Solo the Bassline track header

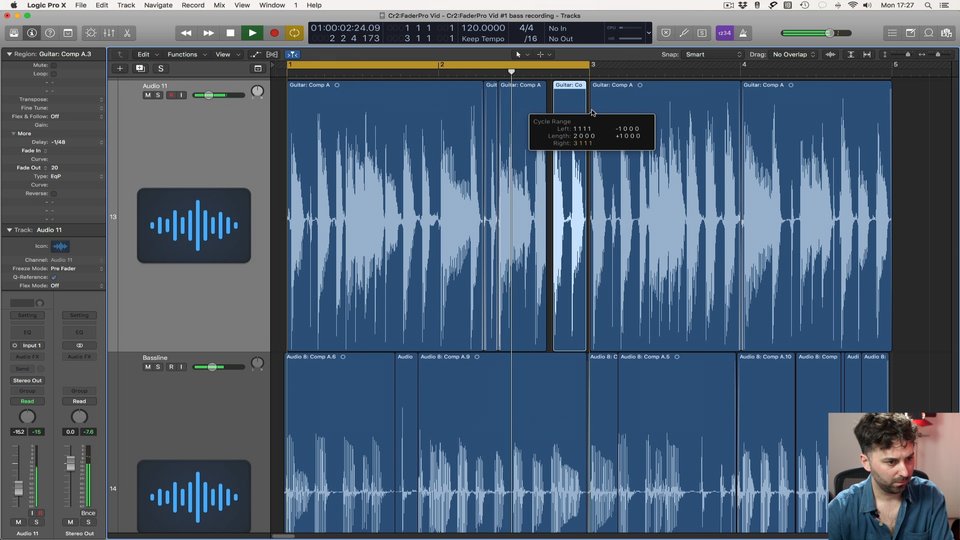coord(158,367)
